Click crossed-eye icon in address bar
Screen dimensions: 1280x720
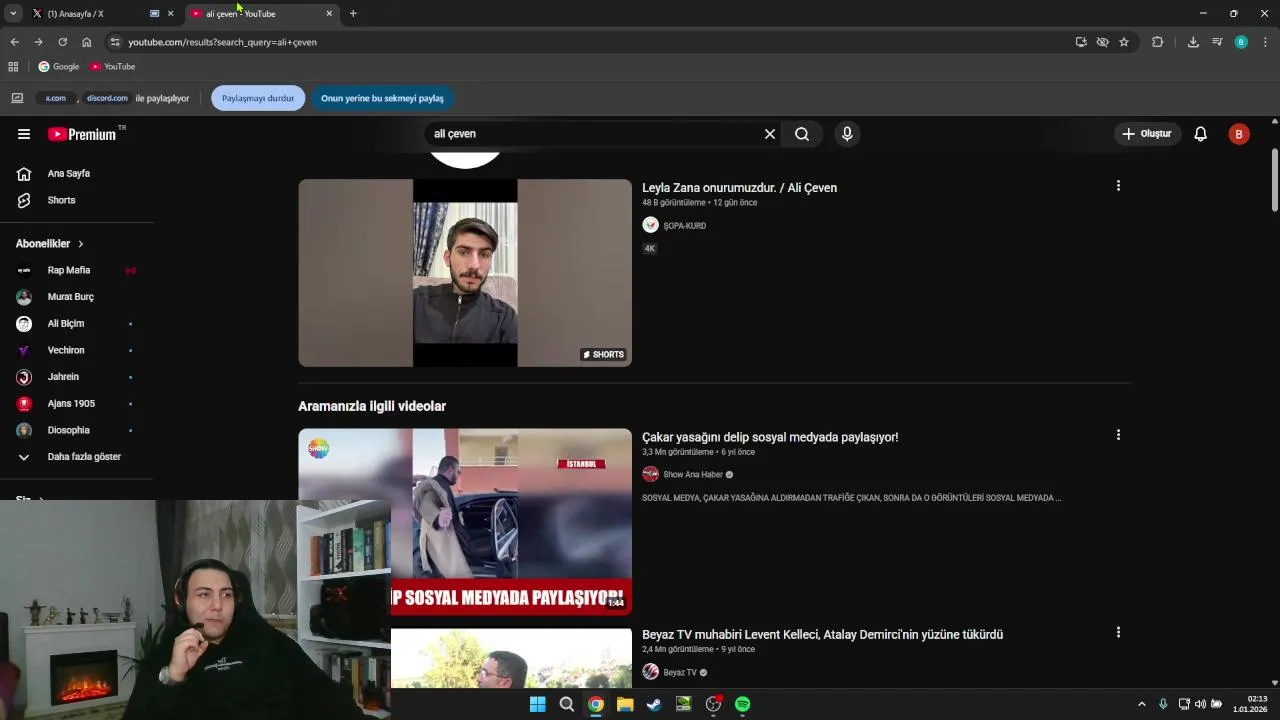(x=1102, y=42)
